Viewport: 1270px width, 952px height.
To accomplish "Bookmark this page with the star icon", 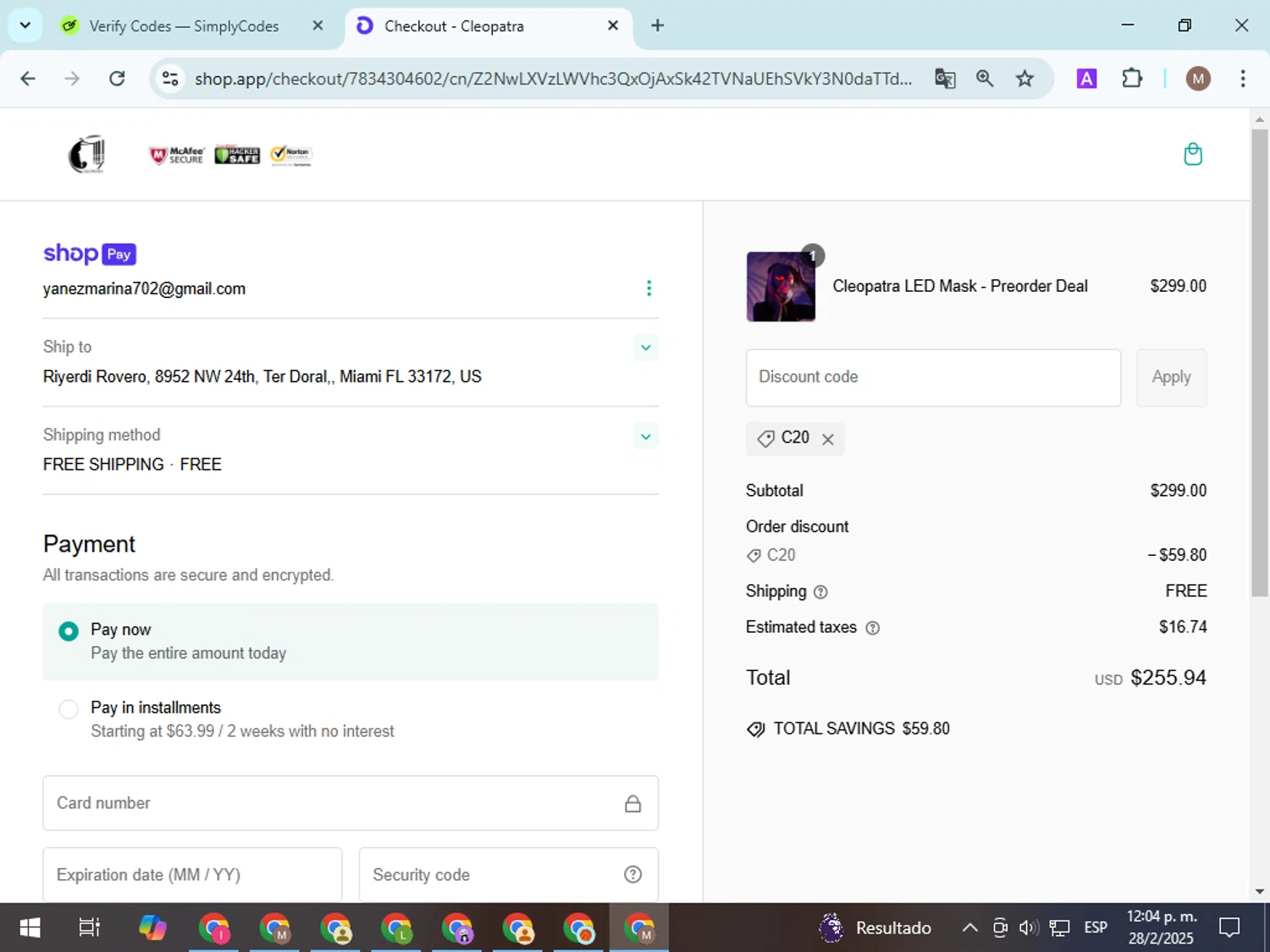I will (x=1024, y=79).
